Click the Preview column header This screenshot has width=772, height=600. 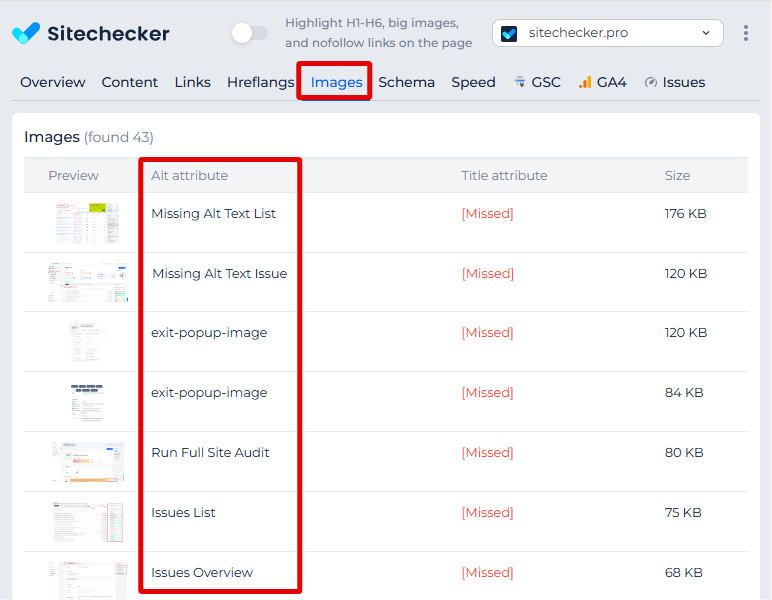(73, 176)
